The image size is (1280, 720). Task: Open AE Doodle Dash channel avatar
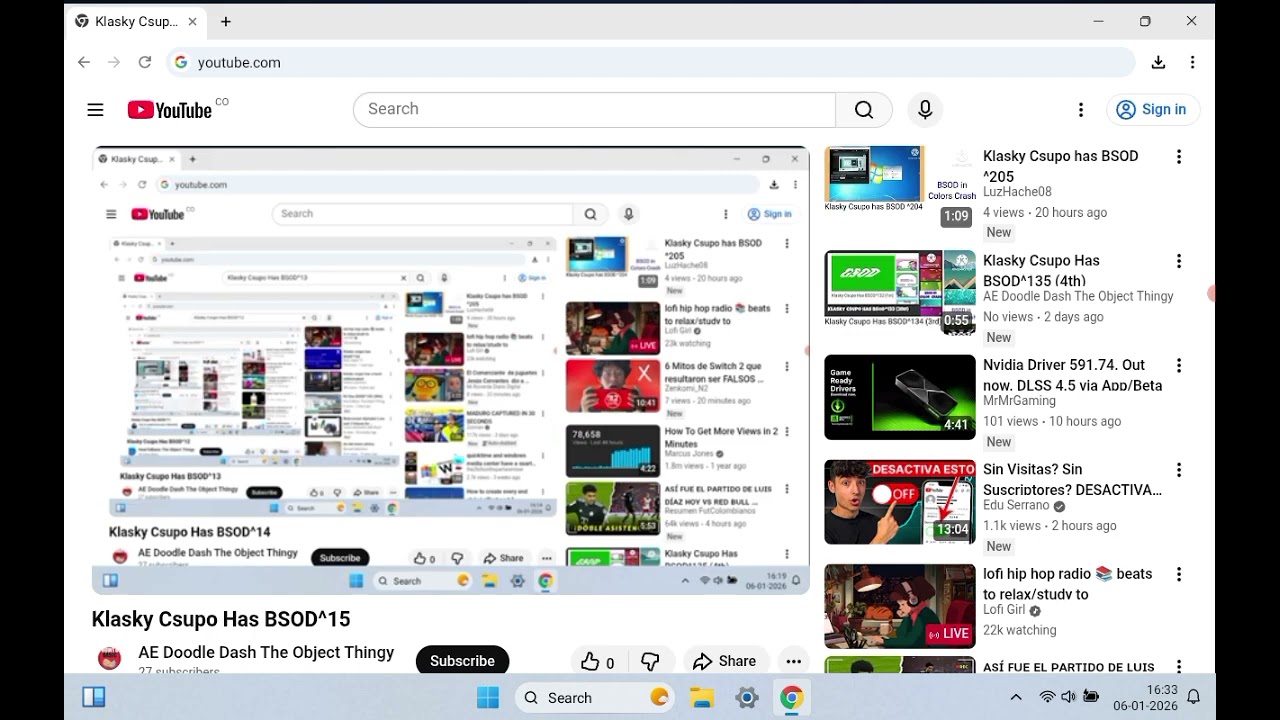point(110,658)
